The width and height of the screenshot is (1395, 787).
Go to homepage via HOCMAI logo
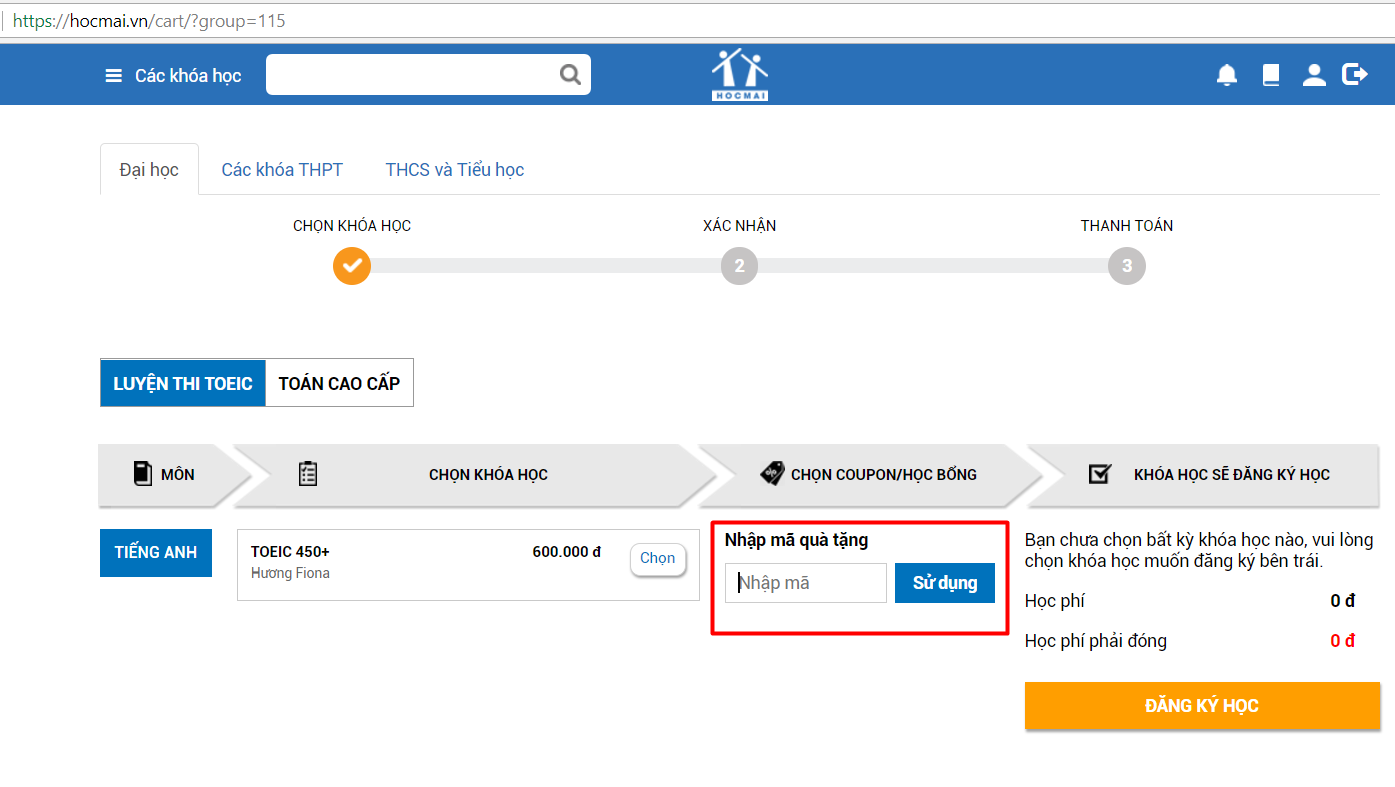tap(740, 74)
